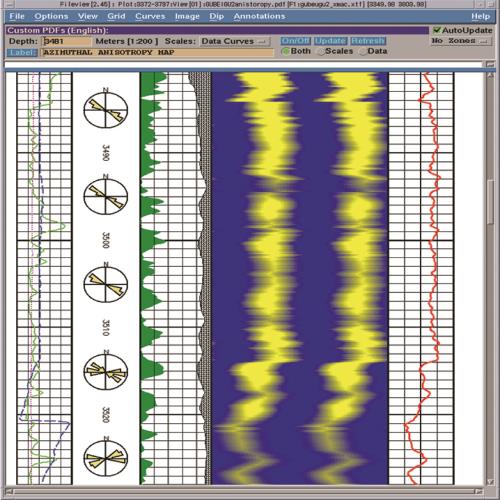Click the blue Label button
The image size is (500, 500).
click(x=22, y=52)
